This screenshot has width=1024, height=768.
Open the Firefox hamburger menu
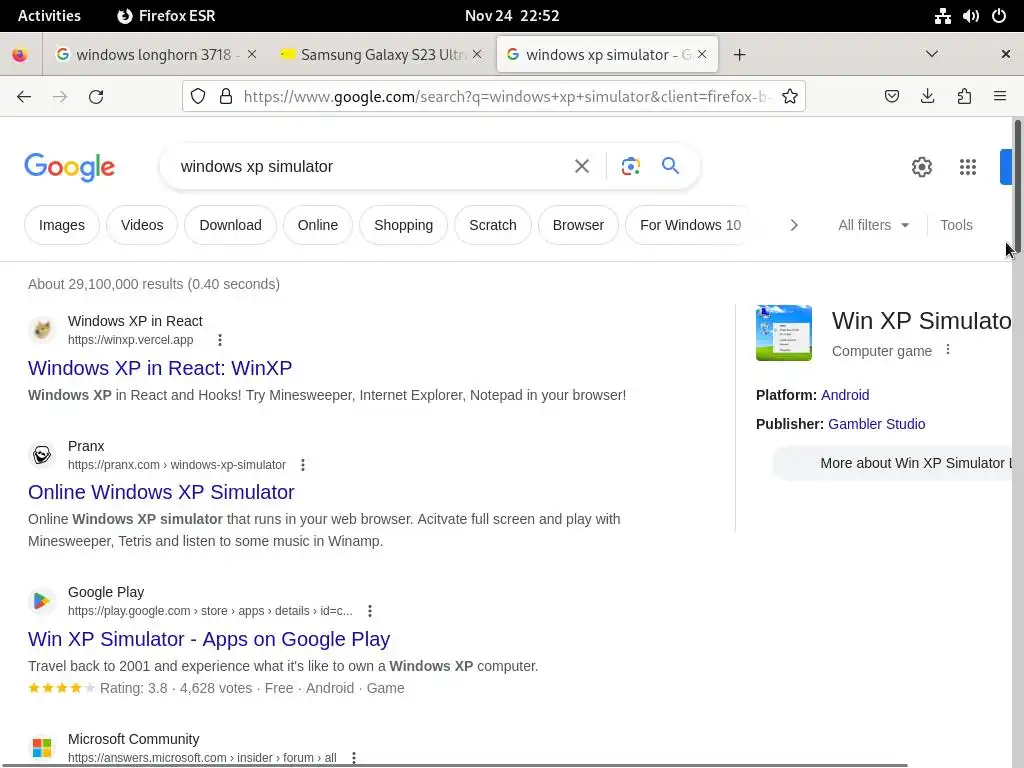coord(1000,97)
